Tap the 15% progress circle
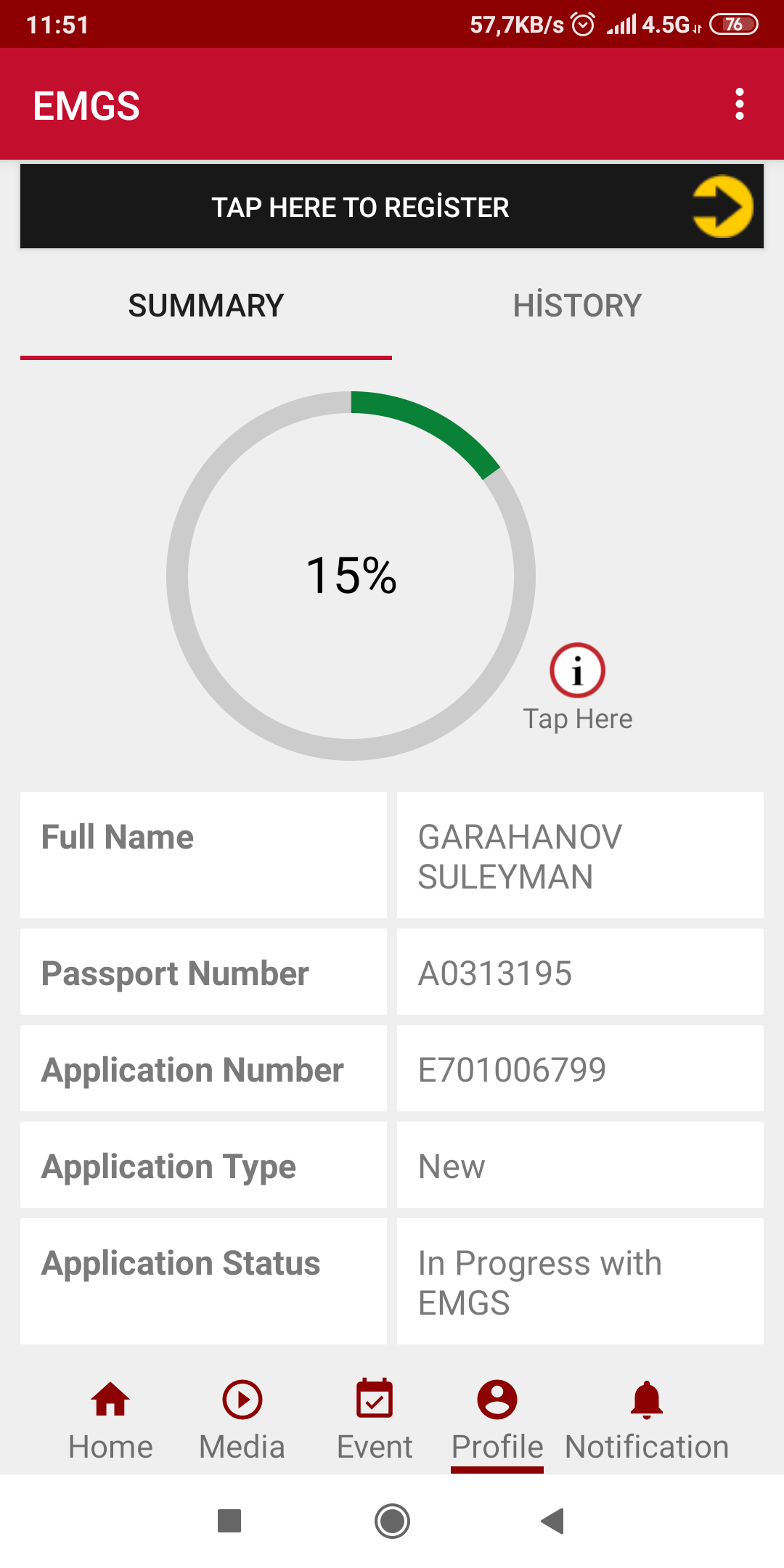This screenshot has width=784, height=1568. [x=351, y=576]
